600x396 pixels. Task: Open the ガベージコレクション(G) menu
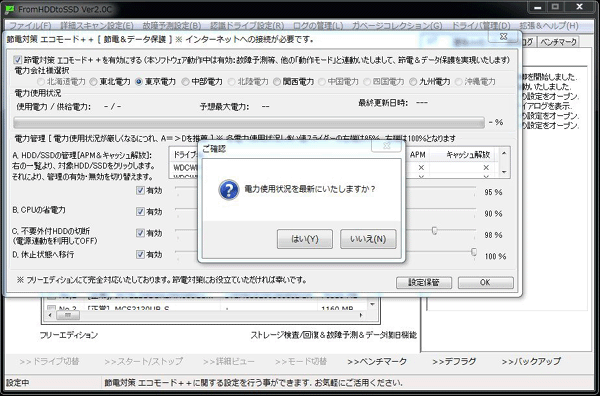(x=397, y=26)
